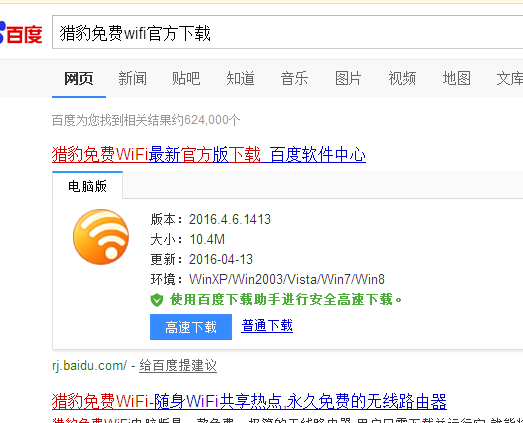
Task: Click the green security shield icon
Action: tap(157, 300)
